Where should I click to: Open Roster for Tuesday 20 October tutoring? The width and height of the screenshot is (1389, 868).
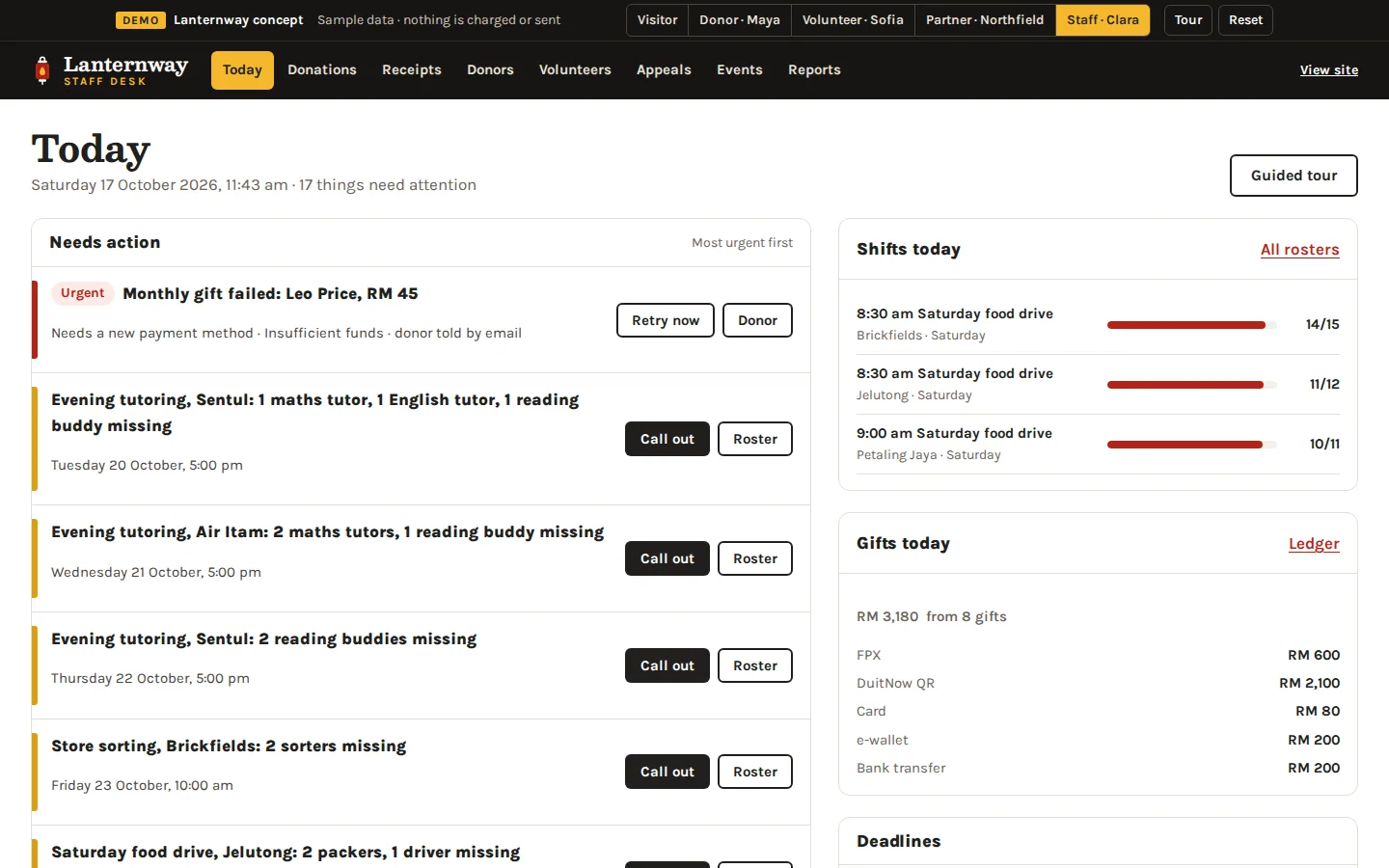tap(755, 439)
